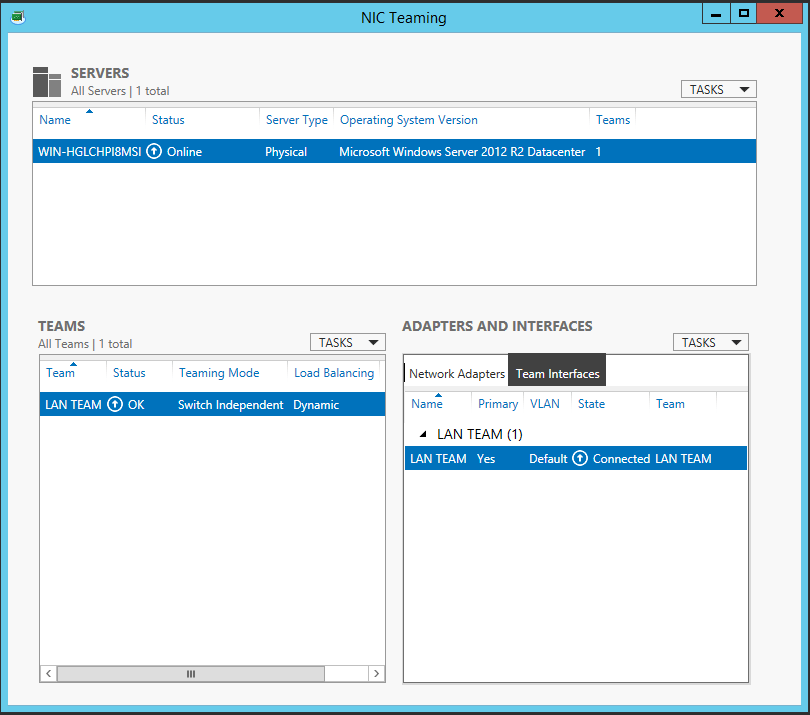This screenshot has height=715, width=810.
Task: Select LAN TEAM in the Teams list
Action: (x=73, y=405)
